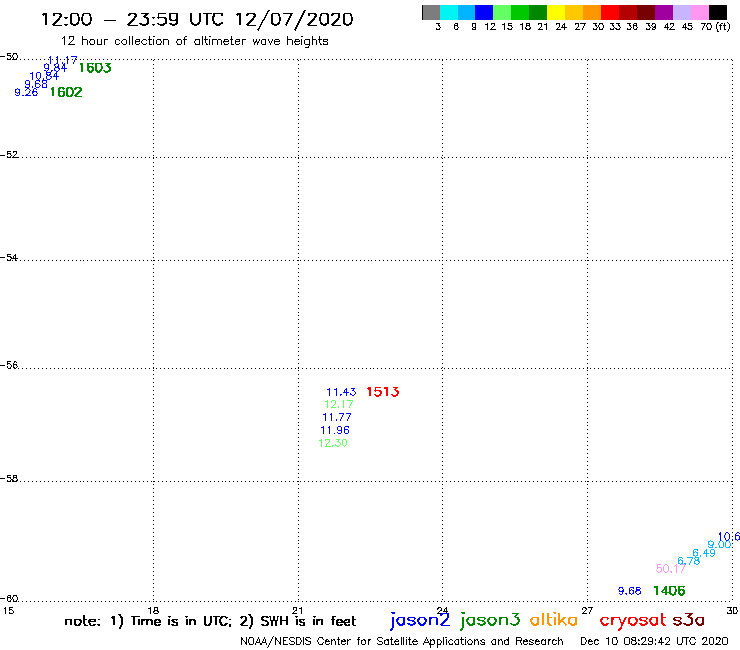Click the red 'cryosat' satellite label
Viewport: 740px width, 650px height.
click(x=633, y=621)
